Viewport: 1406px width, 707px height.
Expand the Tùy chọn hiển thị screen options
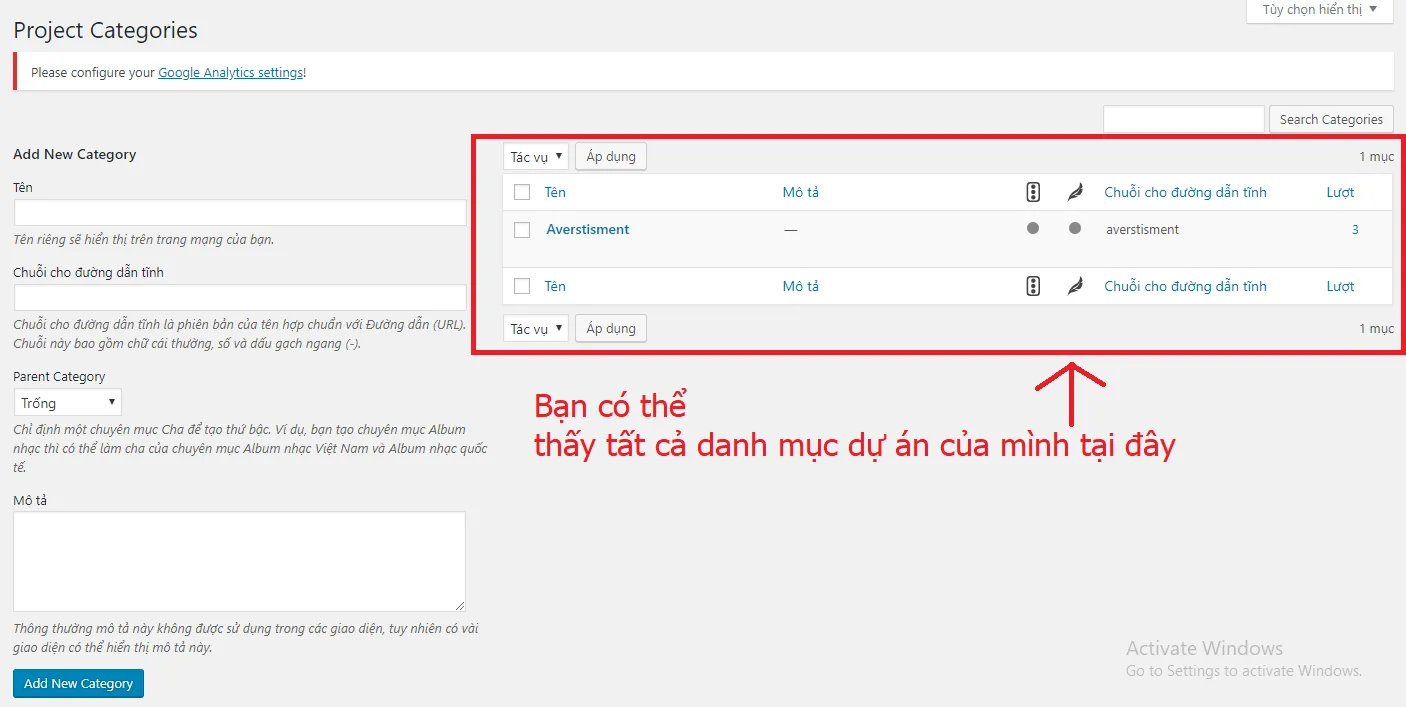[1320, 10]
